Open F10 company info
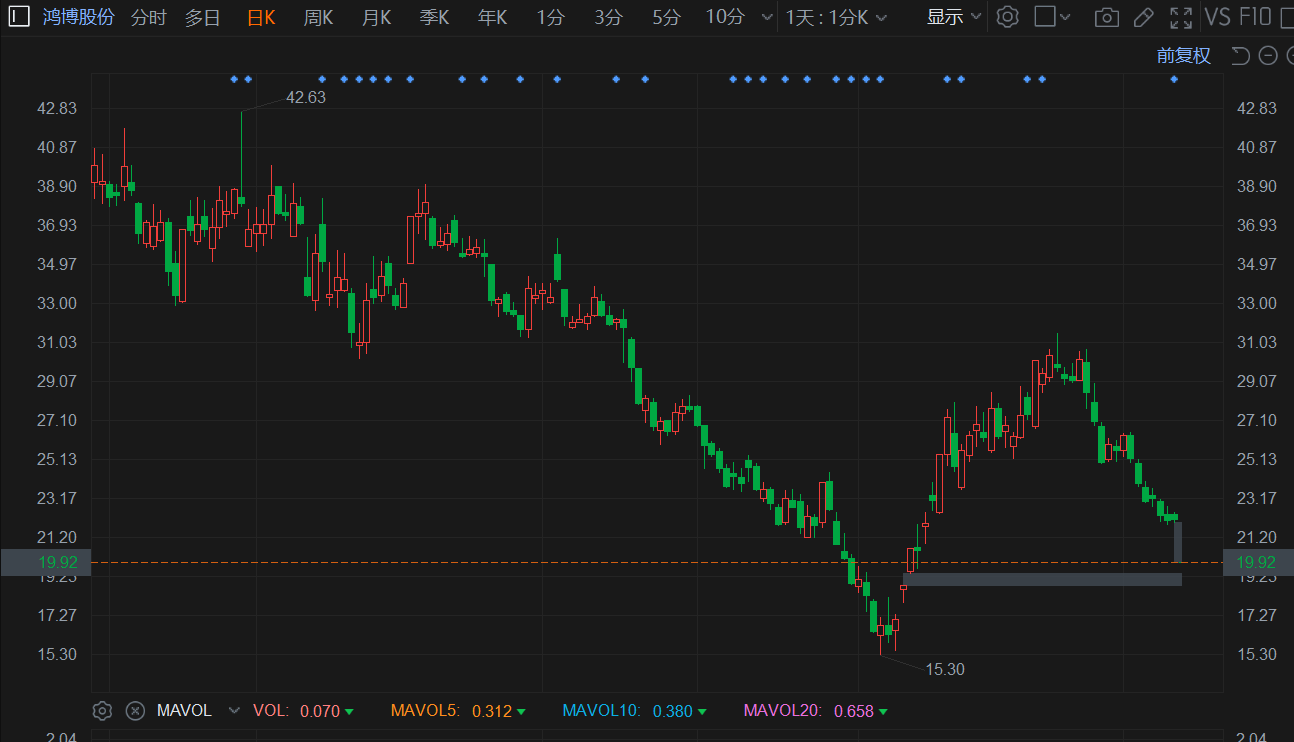 pyautogui.click(x=1255, y=17)
